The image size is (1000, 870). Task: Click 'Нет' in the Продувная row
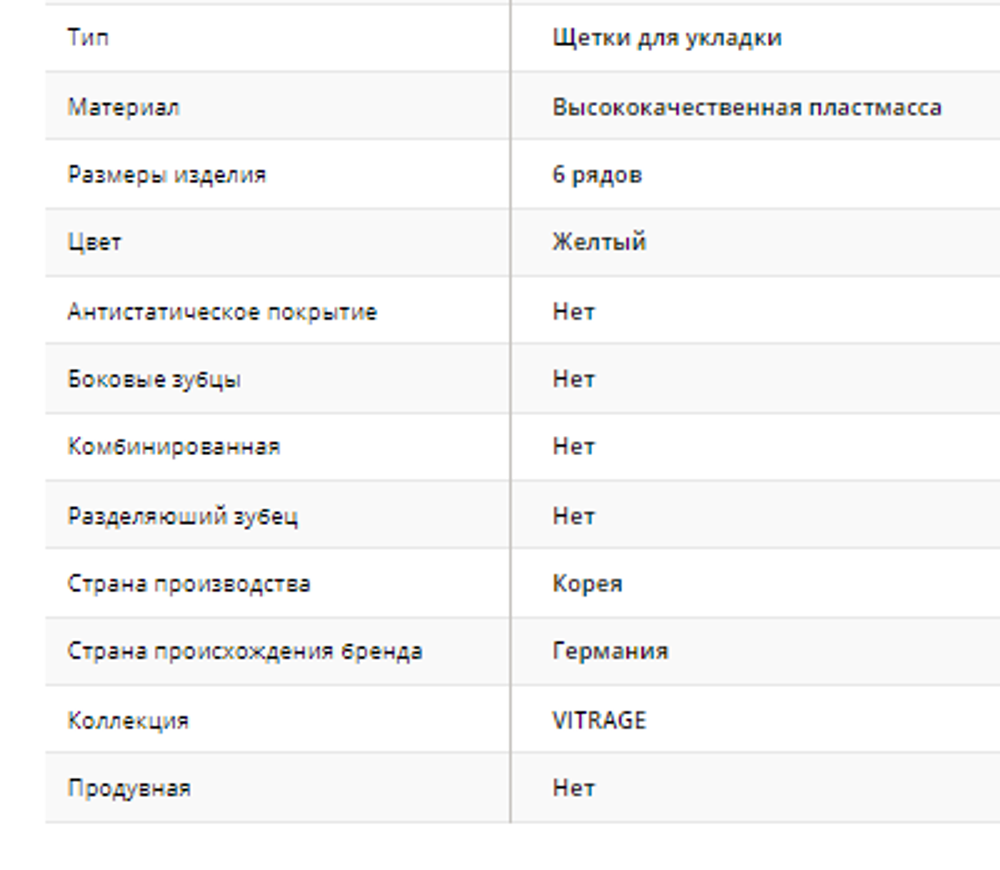pyautogui.click(x=573, y=788)
